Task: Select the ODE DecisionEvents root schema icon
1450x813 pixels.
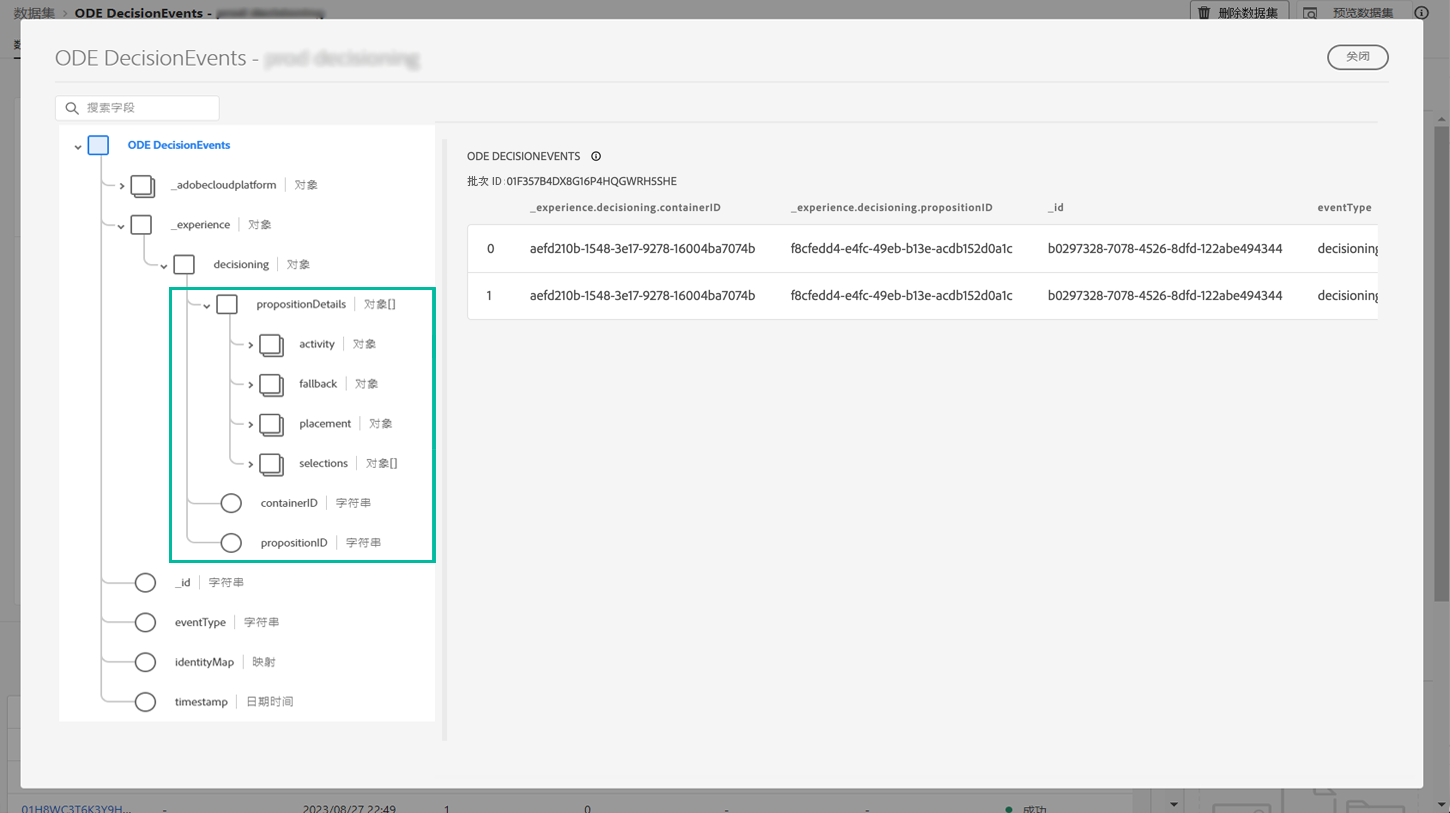Action: pos(98,145)
